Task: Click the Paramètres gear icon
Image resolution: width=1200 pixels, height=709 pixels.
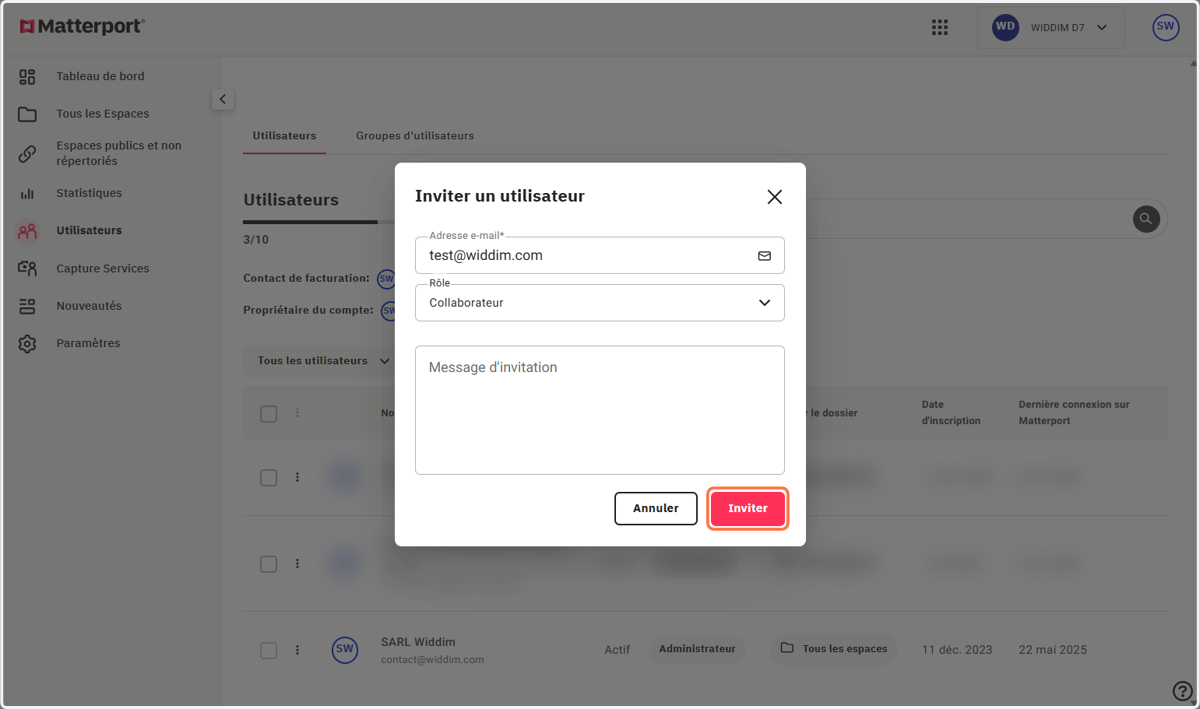Action: (27, 344)
